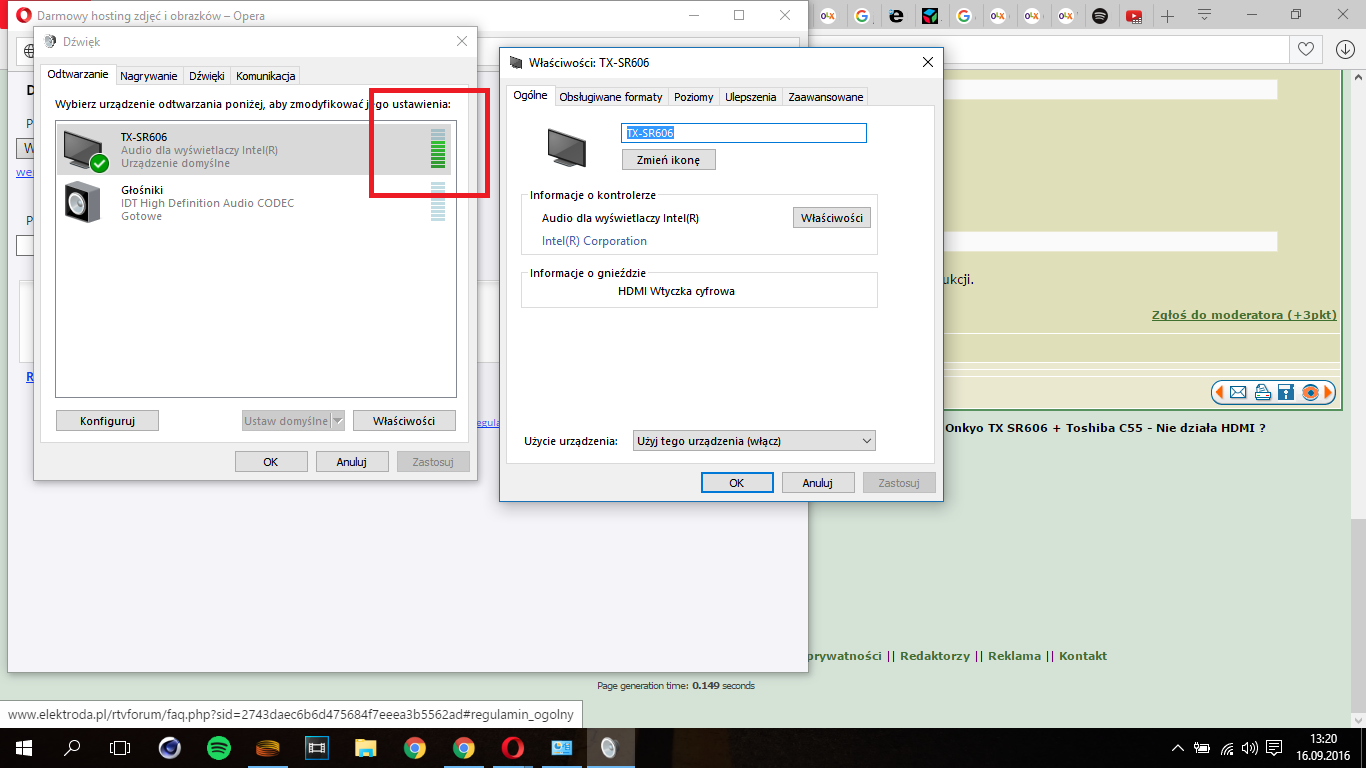Click Anuluj in the TX-SR606 properties dialog
1366x768 pixels.
coord(818,483)
